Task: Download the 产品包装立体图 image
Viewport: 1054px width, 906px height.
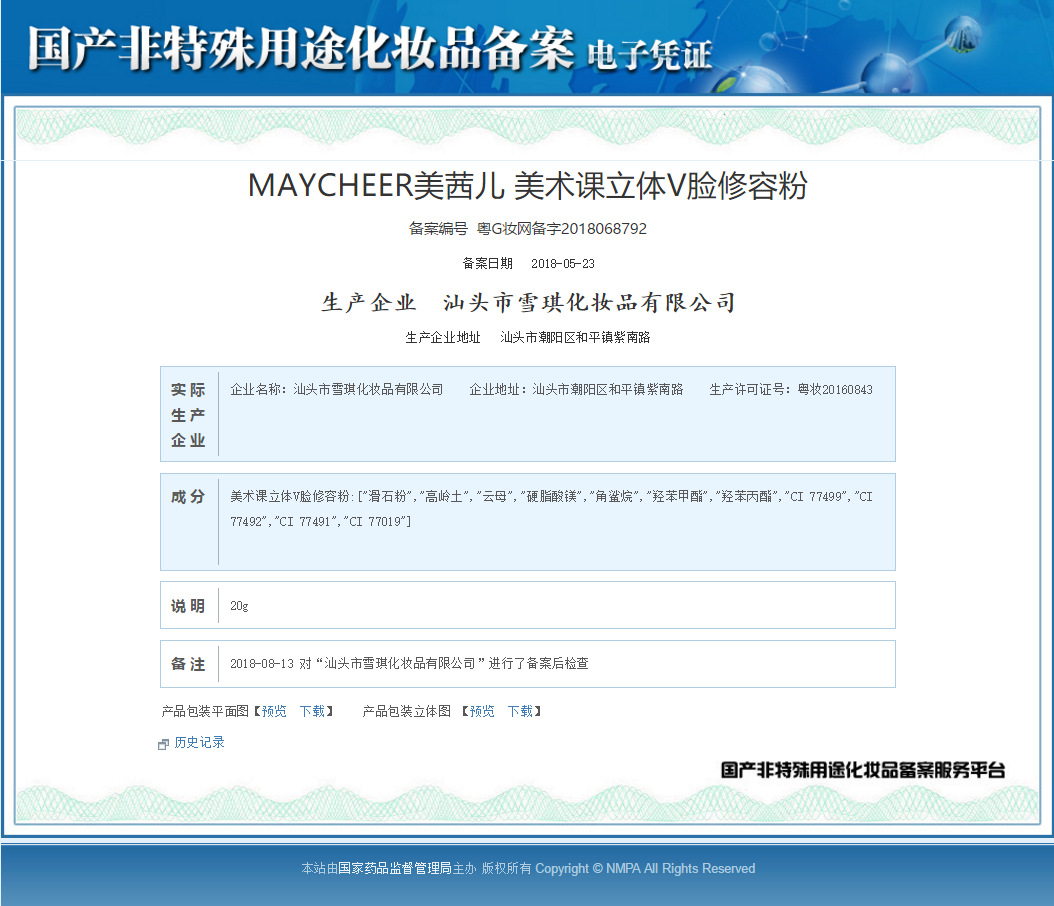Action: click(x=520, y=711)
